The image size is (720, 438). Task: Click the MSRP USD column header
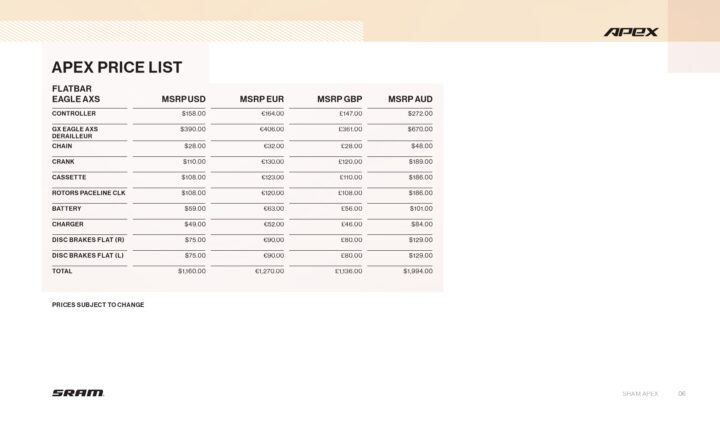pyautogui.click(x=183, y=99)
